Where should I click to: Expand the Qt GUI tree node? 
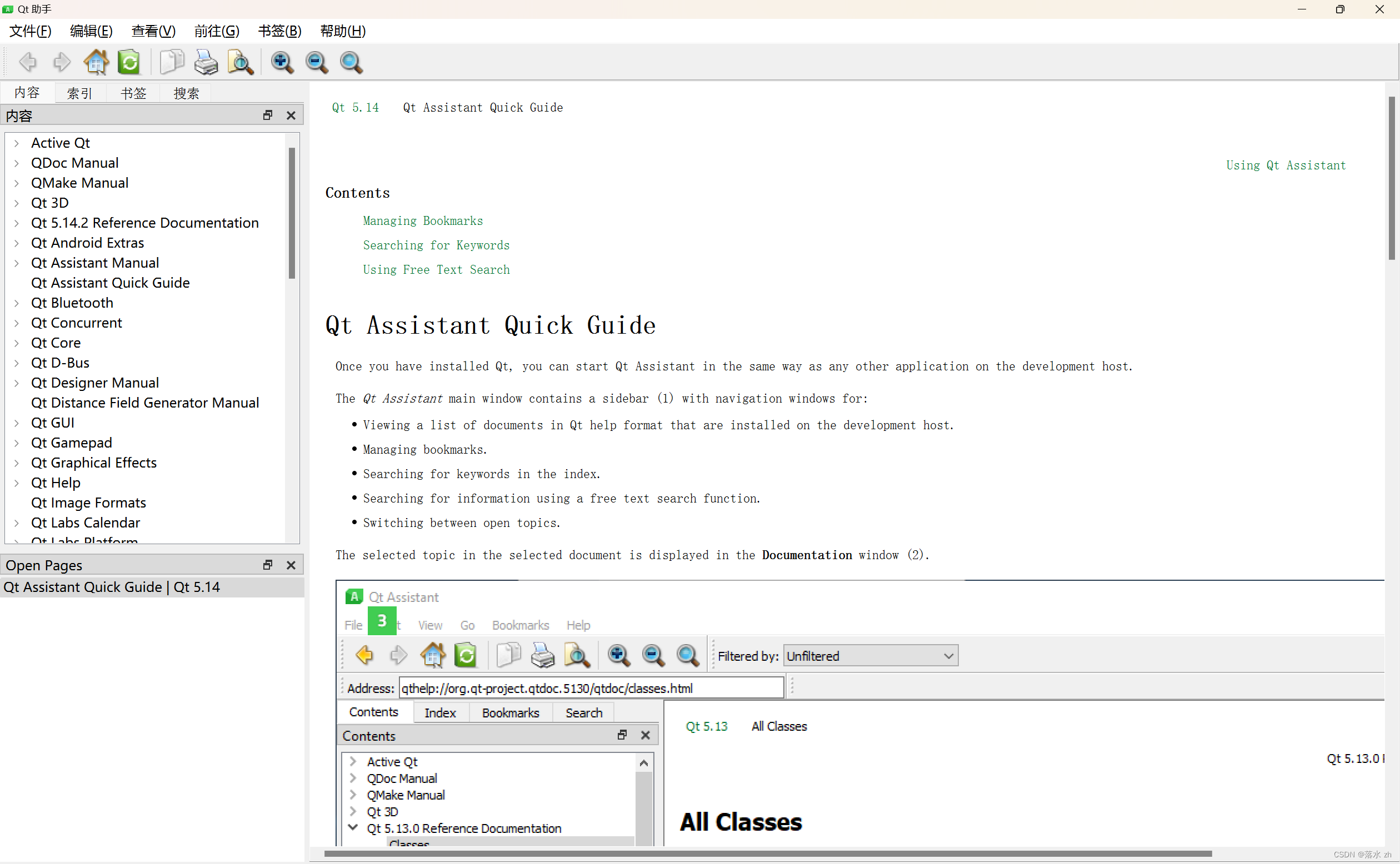(x=17, y=423)
